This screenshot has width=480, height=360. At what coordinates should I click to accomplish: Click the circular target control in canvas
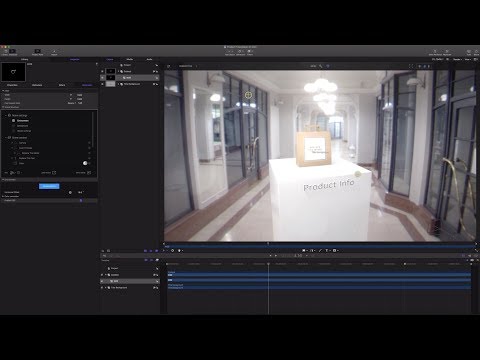click(248, 95)
